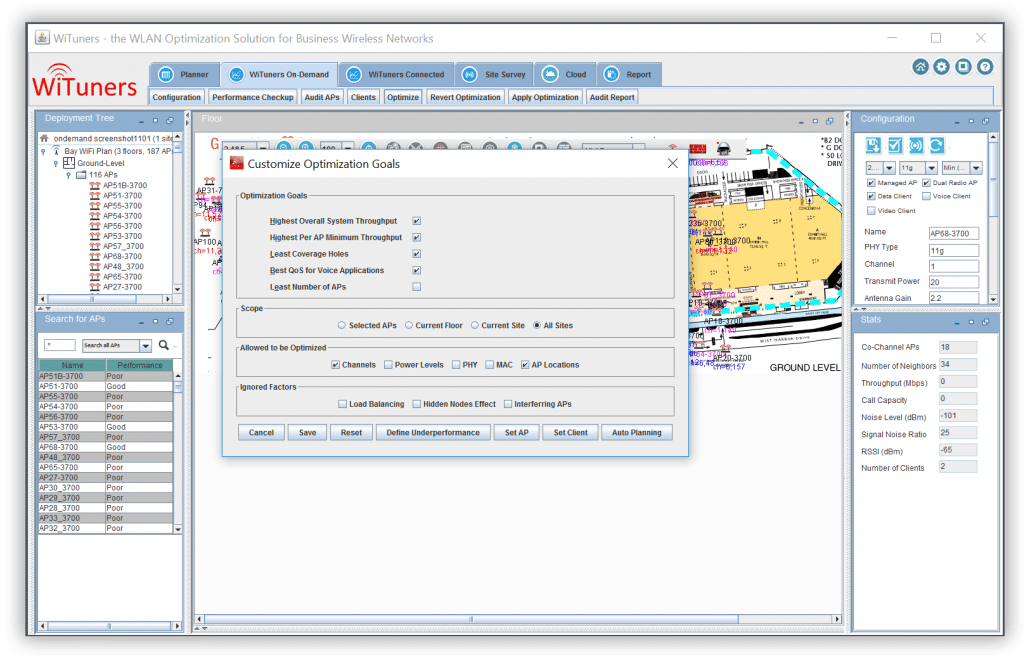Open the Search all APs dropdown
Screen dimensions: 1030x659
pyautogui.click(x=146, y=346)
